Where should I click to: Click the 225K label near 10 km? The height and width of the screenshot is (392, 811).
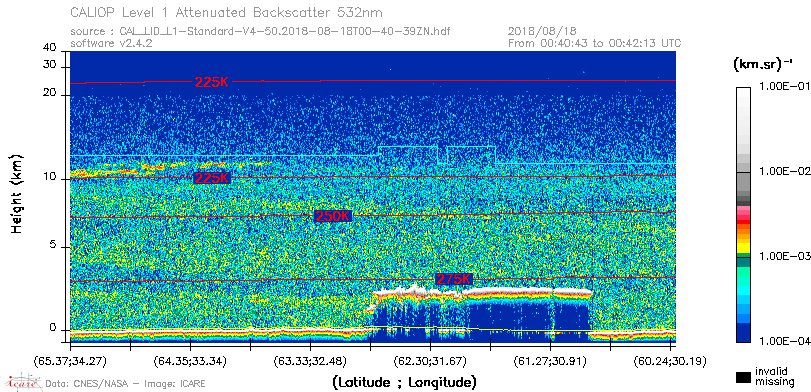(x=212, y=178)
